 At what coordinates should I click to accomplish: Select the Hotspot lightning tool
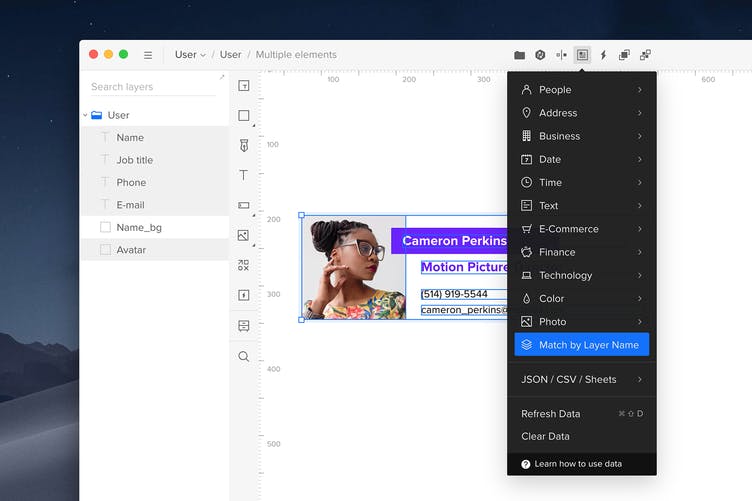pos(244,295)
